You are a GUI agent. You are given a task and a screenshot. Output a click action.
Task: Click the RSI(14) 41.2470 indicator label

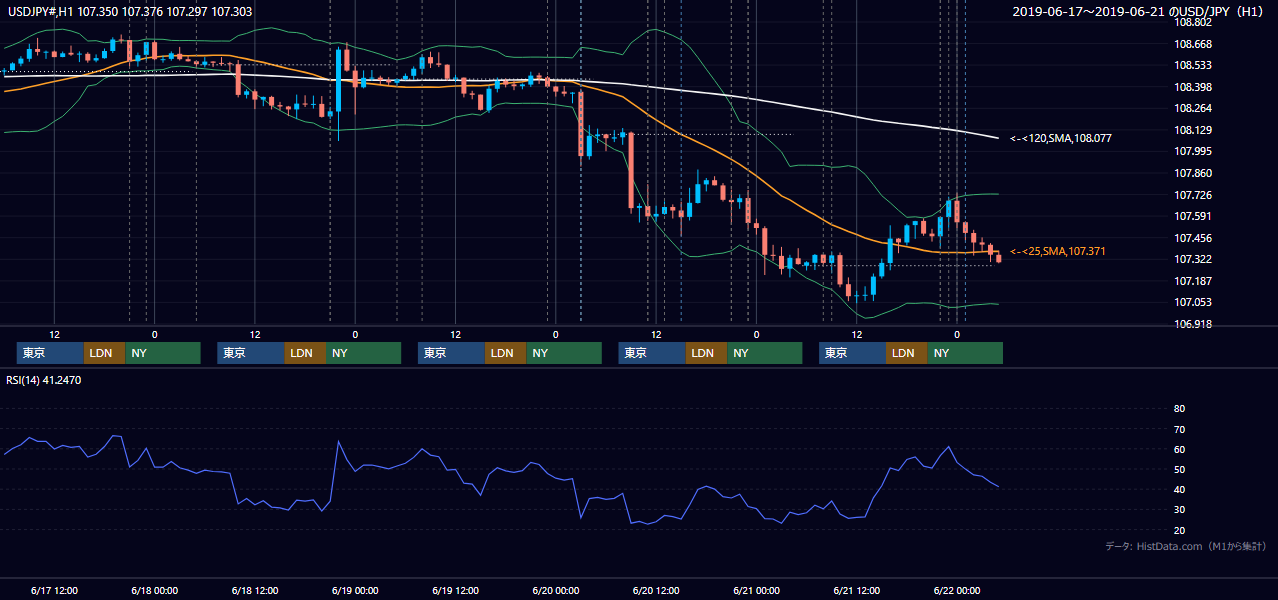tap(44, 380)
